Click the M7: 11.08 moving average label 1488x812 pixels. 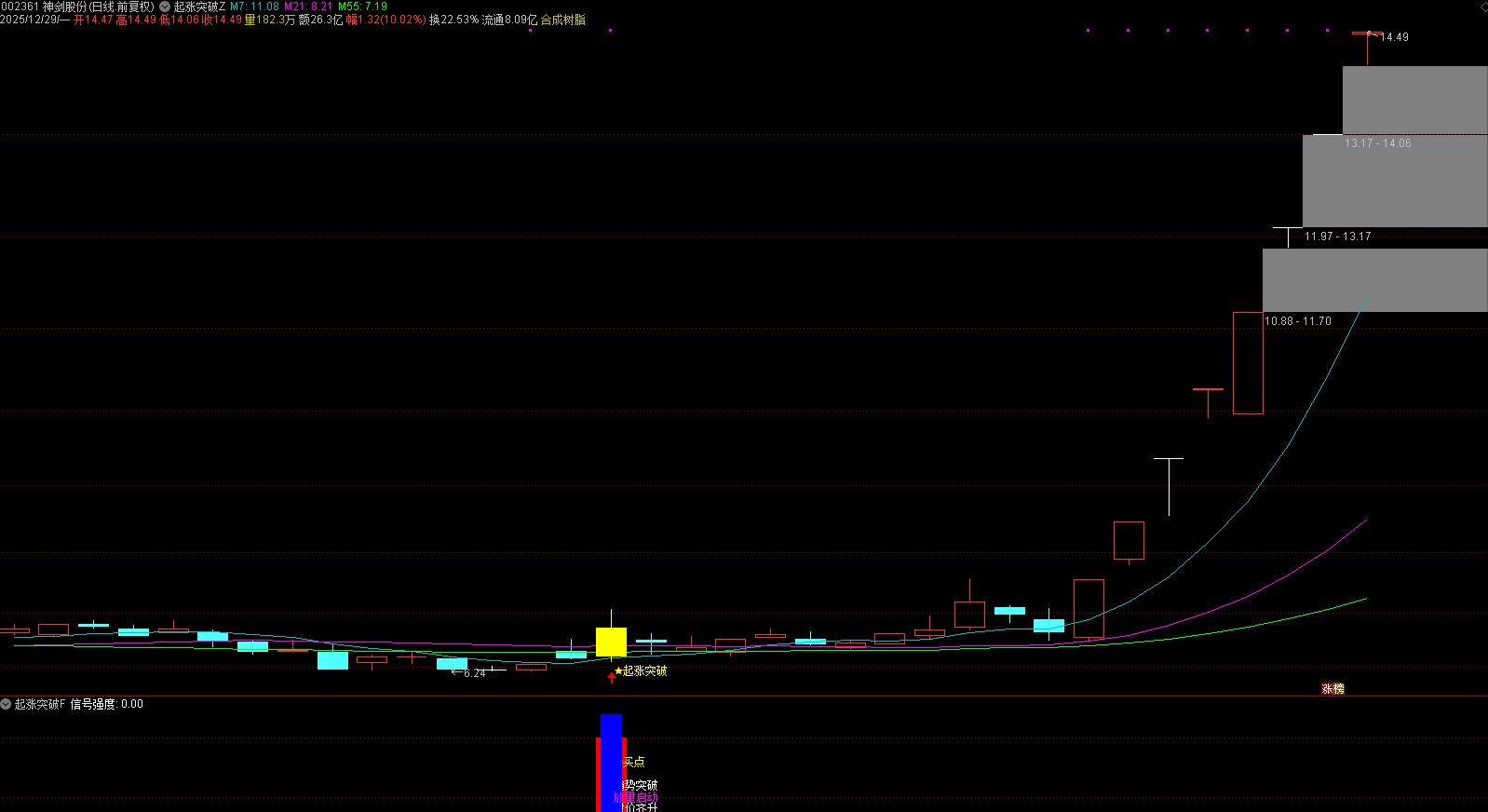tap(254, 7)
